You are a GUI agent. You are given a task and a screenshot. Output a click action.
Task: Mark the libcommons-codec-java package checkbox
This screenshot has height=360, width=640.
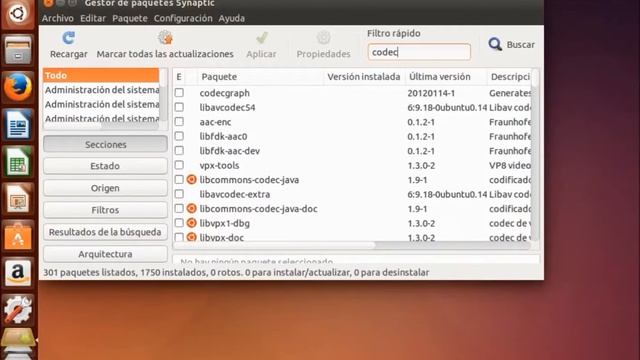tap(179, 180)
